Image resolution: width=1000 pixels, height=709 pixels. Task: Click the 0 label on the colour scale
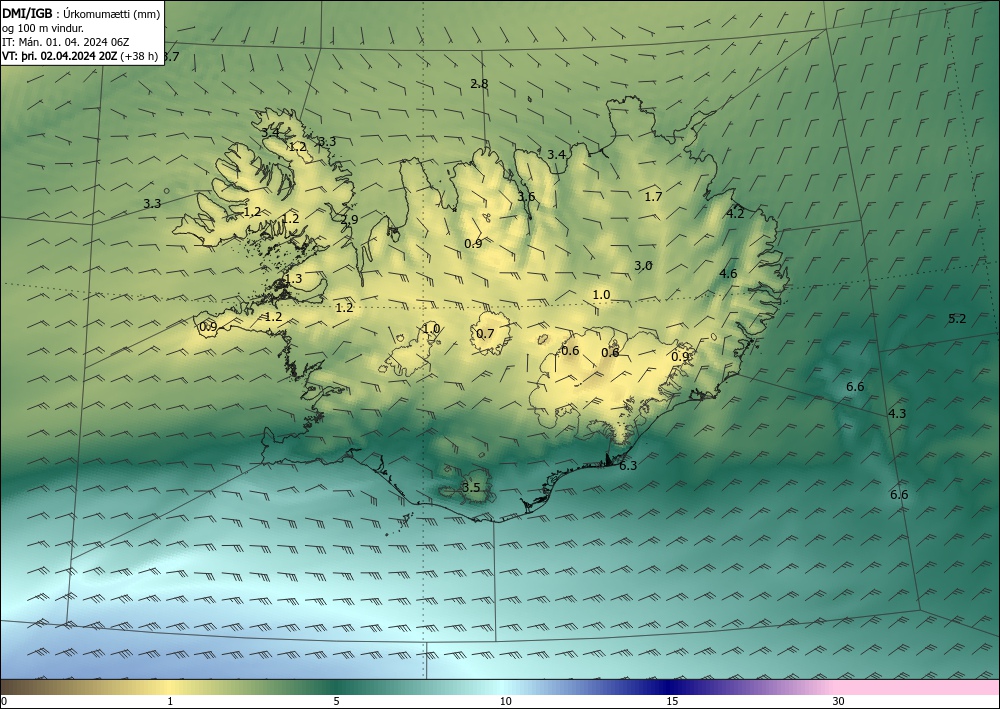click(x=4, y=701)
